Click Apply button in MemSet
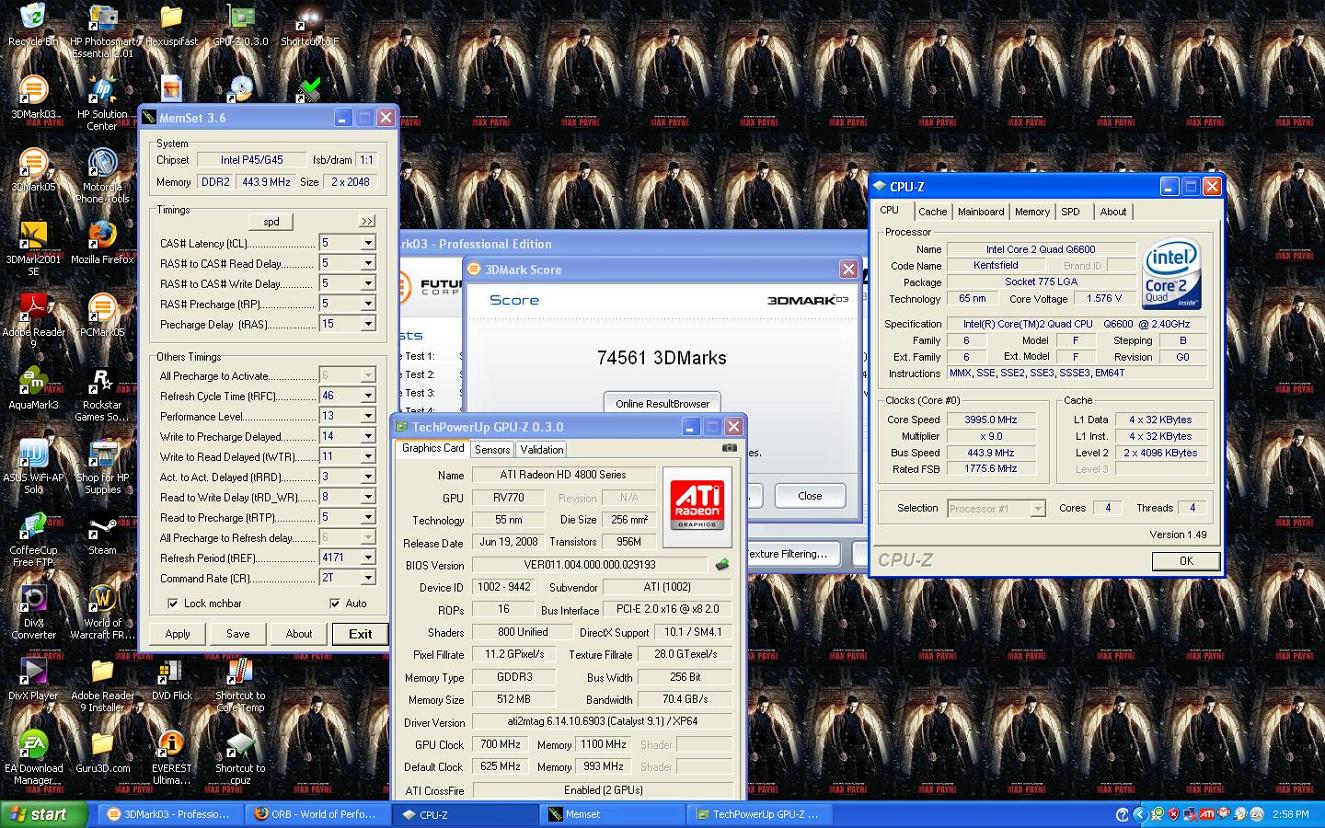 click(x=177, y=634)
